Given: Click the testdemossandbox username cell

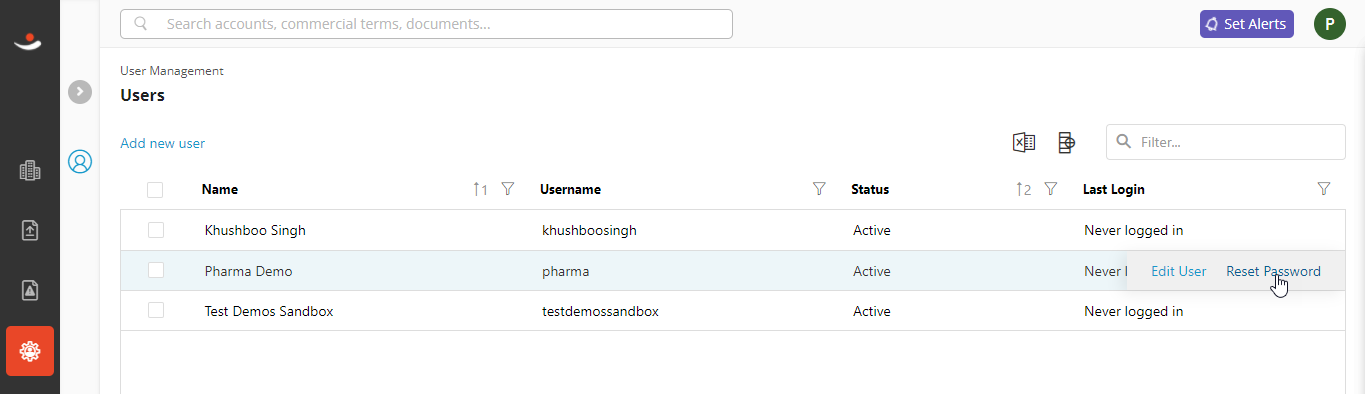Looking at the screenshot, I should [600, 311].
